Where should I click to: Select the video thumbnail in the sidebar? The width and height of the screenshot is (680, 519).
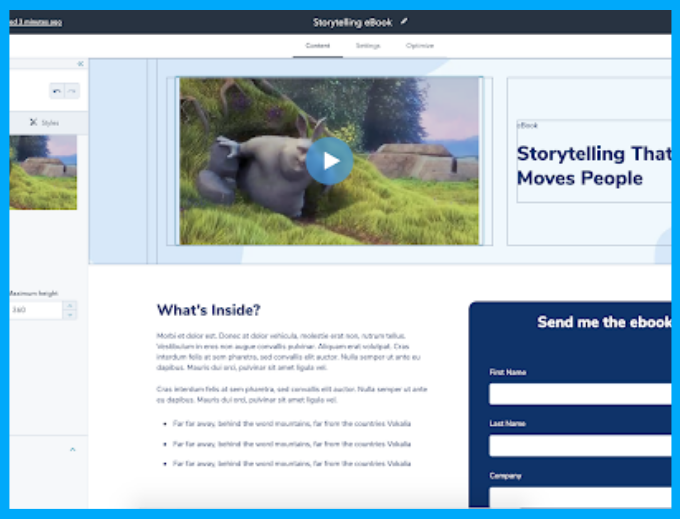click(x=43, y=172)
